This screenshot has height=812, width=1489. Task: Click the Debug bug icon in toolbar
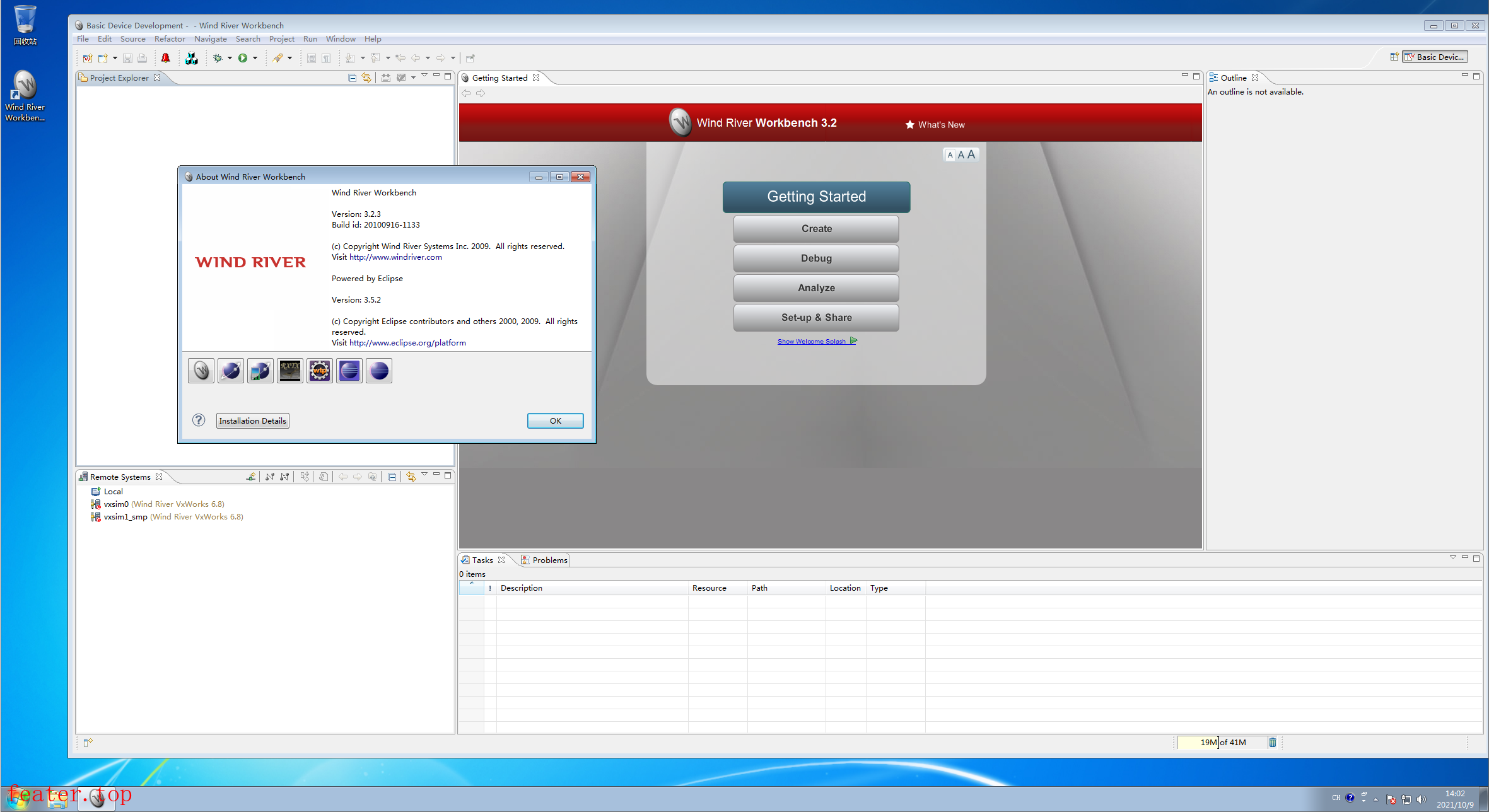(218, 58)
